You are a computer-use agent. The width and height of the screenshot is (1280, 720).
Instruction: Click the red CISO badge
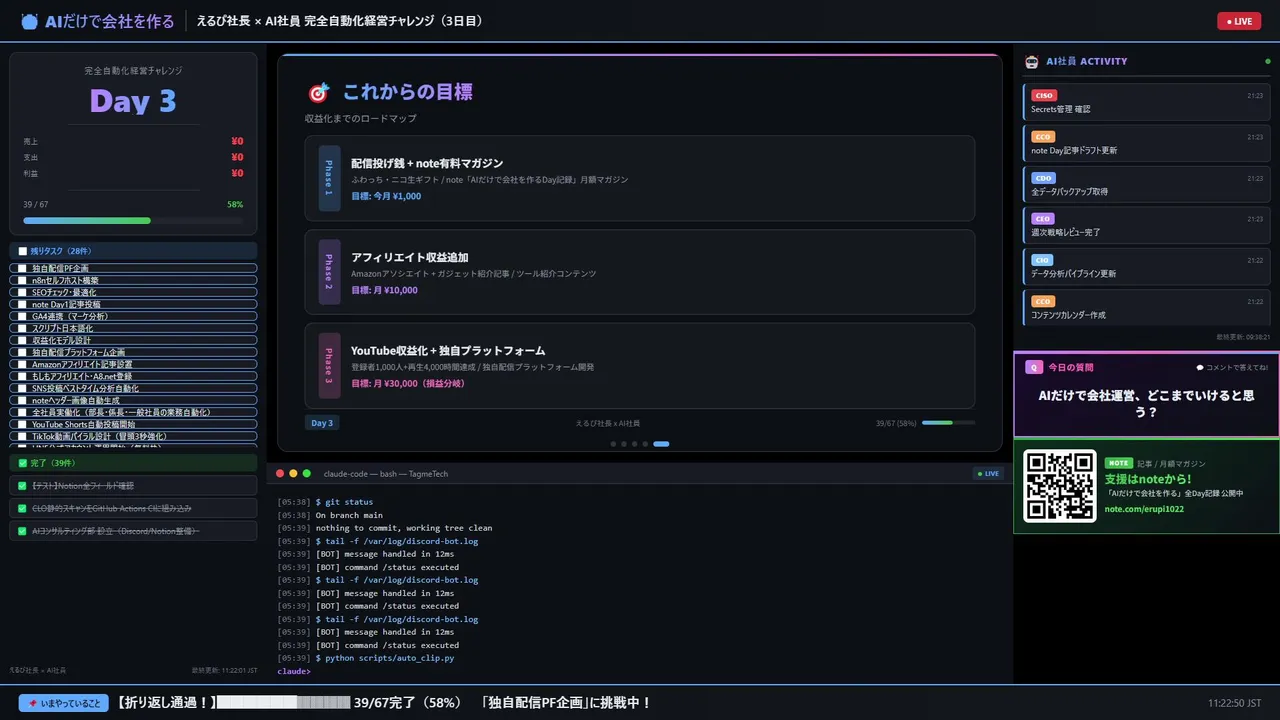1043,95
